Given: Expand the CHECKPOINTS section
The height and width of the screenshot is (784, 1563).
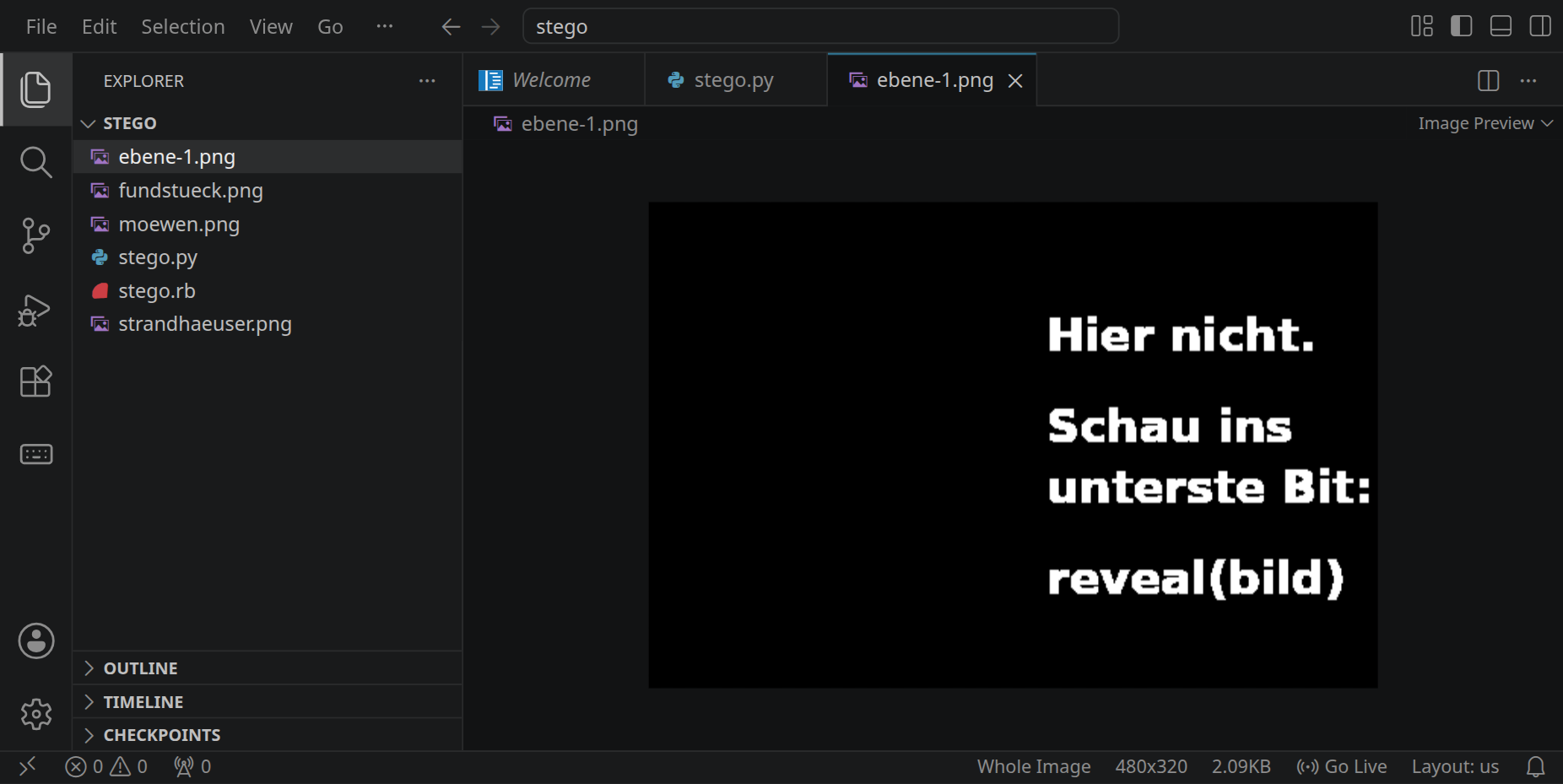Looking at the screenshot, I should coord(267,735).
